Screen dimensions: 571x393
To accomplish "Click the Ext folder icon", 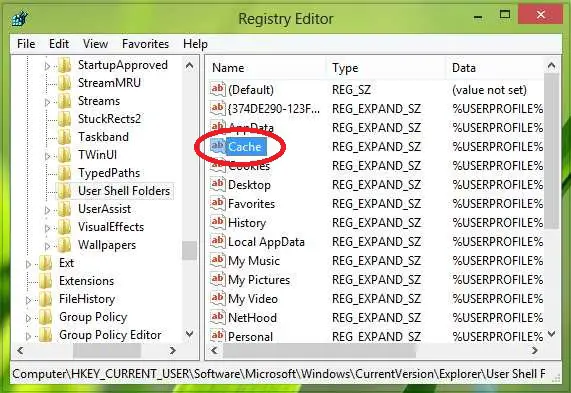I will tap(46, 263).
